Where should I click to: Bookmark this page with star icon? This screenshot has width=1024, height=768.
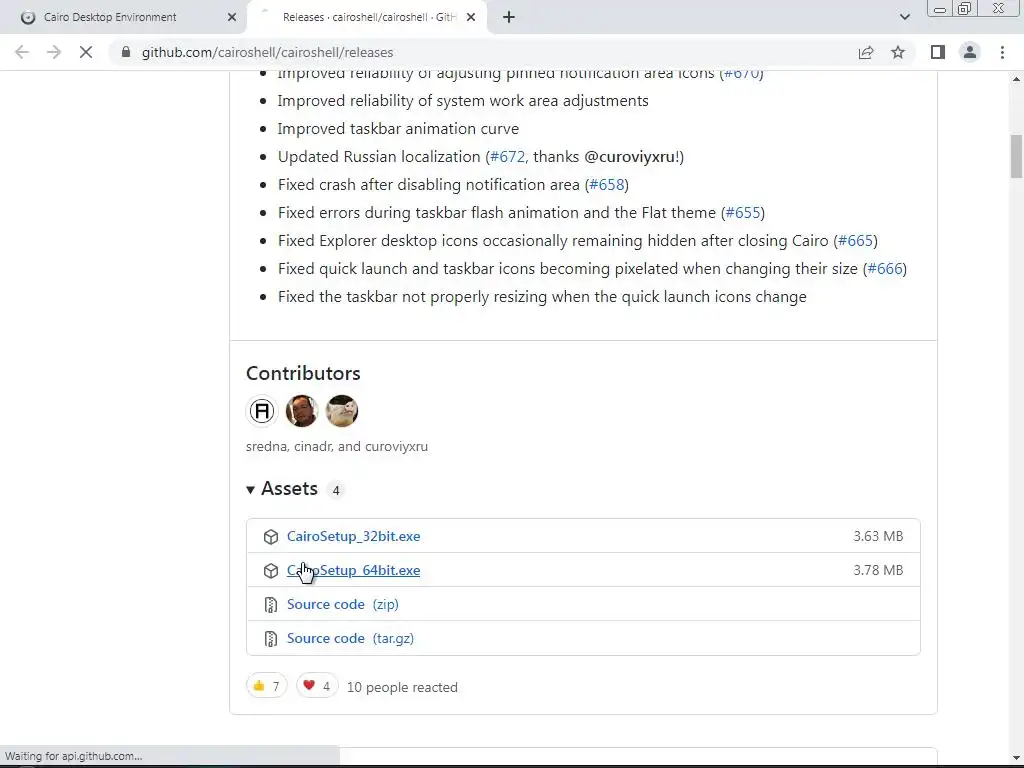point(898,52)
